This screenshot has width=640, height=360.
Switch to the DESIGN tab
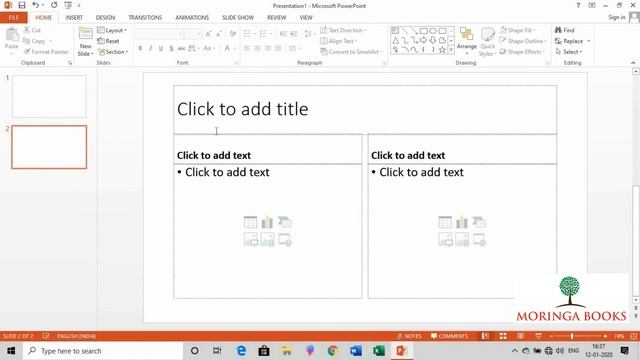(105, 18)
